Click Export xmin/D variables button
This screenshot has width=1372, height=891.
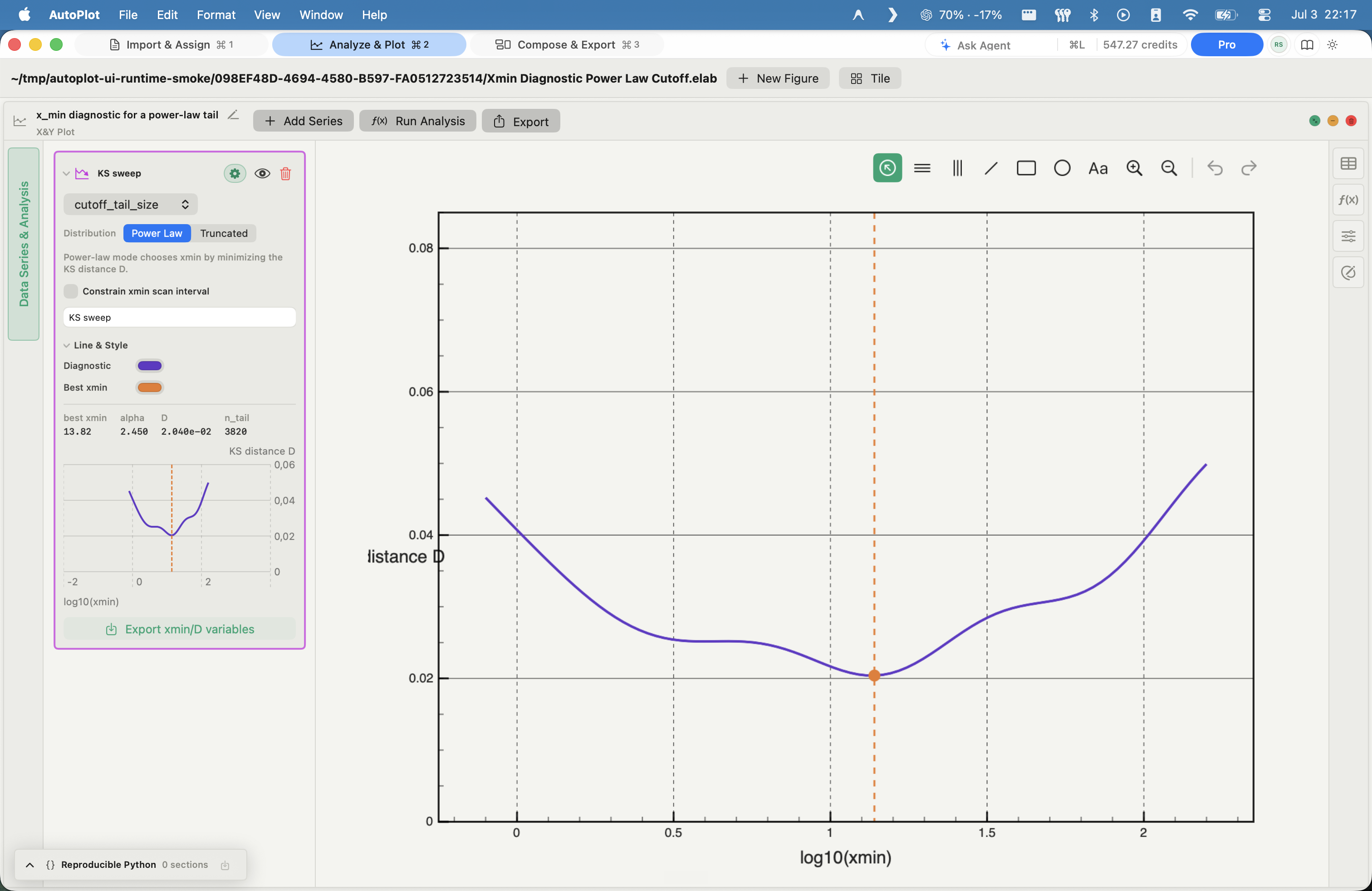[x=179, y=629]
